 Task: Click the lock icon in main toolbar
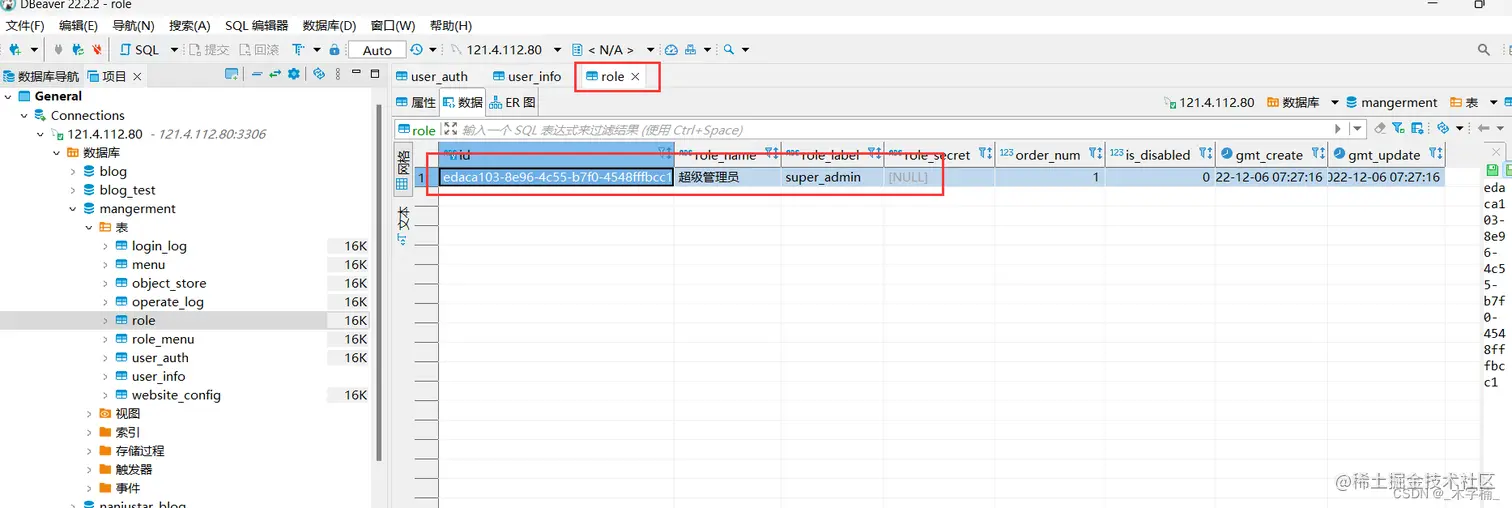[x=334, y=49]
